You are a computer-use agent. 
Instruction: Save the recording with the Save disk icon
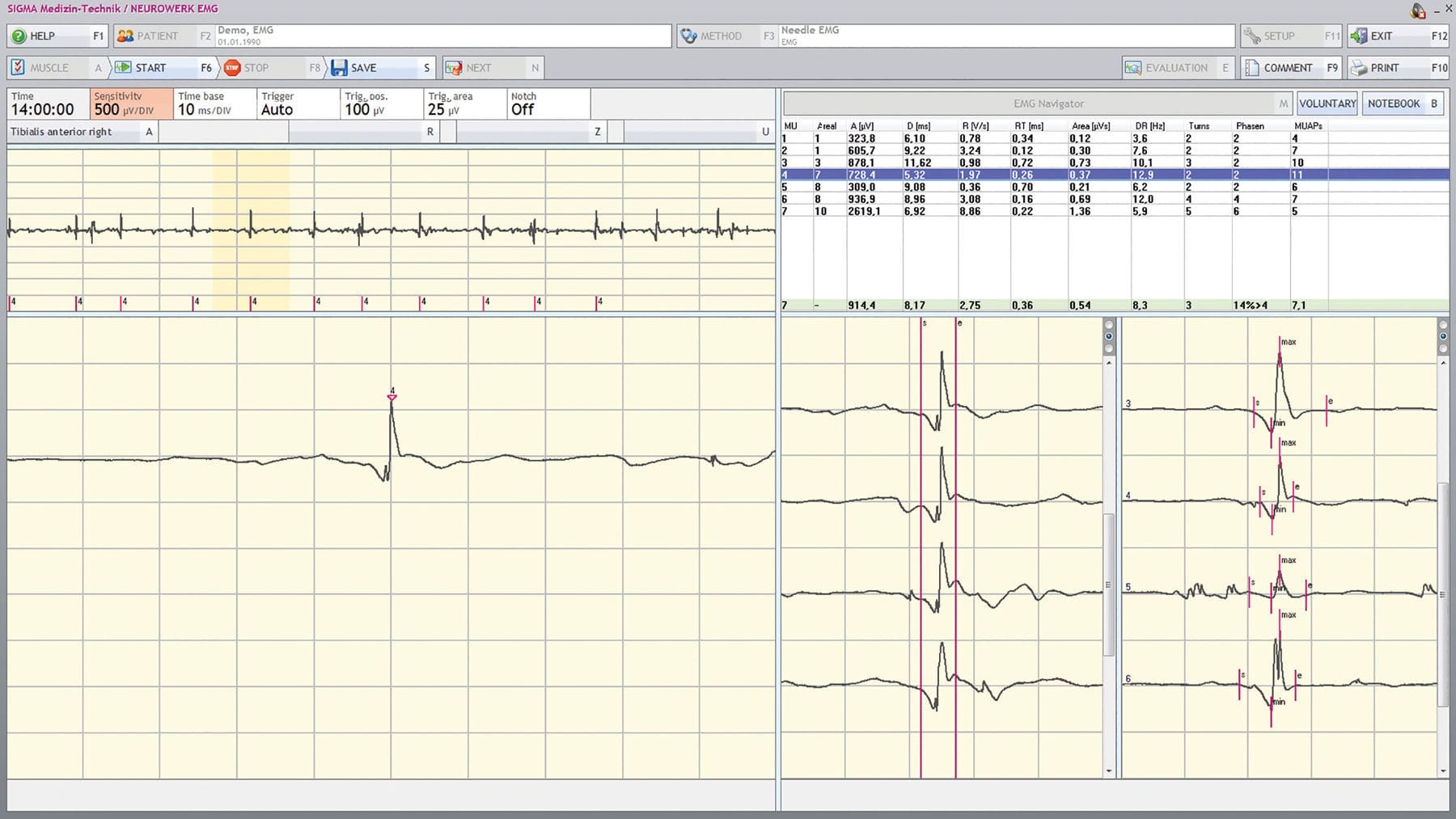(x=339, y=67)
